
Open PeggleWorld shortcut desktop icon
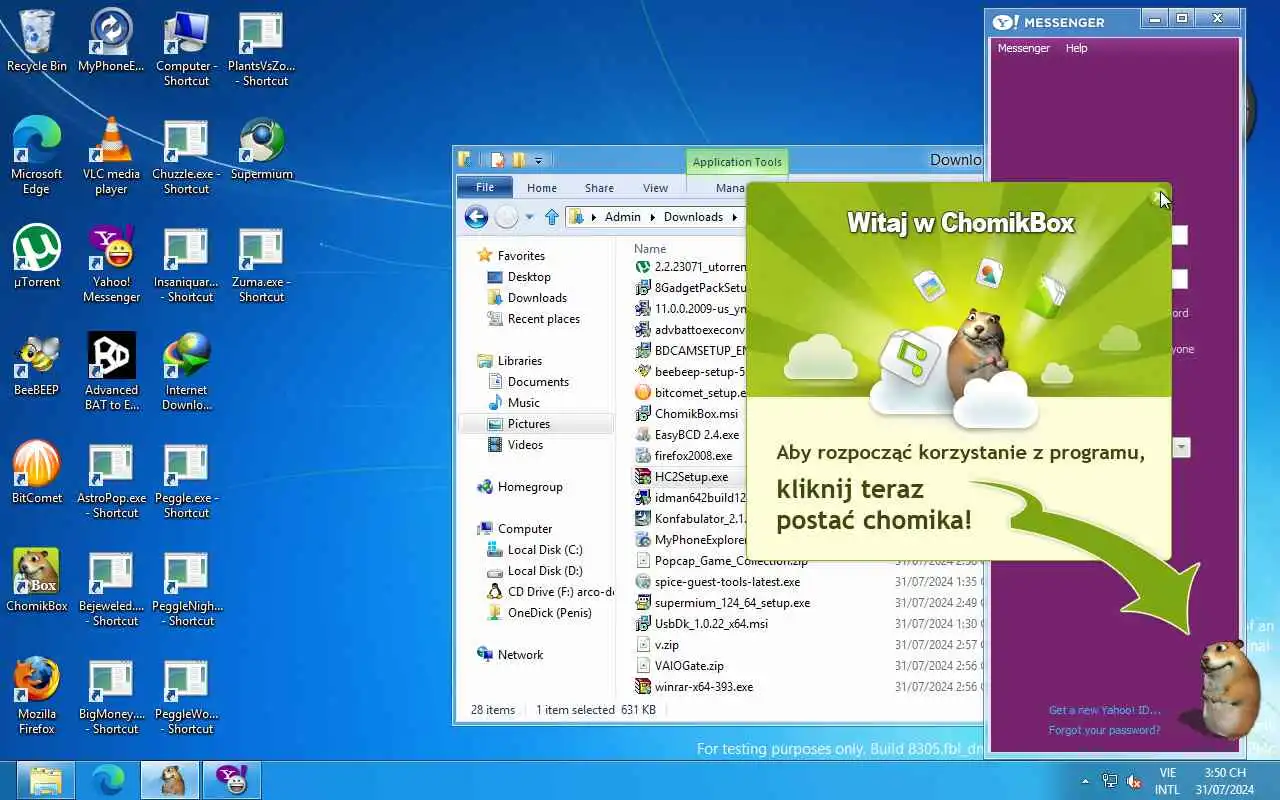point(186,695)
